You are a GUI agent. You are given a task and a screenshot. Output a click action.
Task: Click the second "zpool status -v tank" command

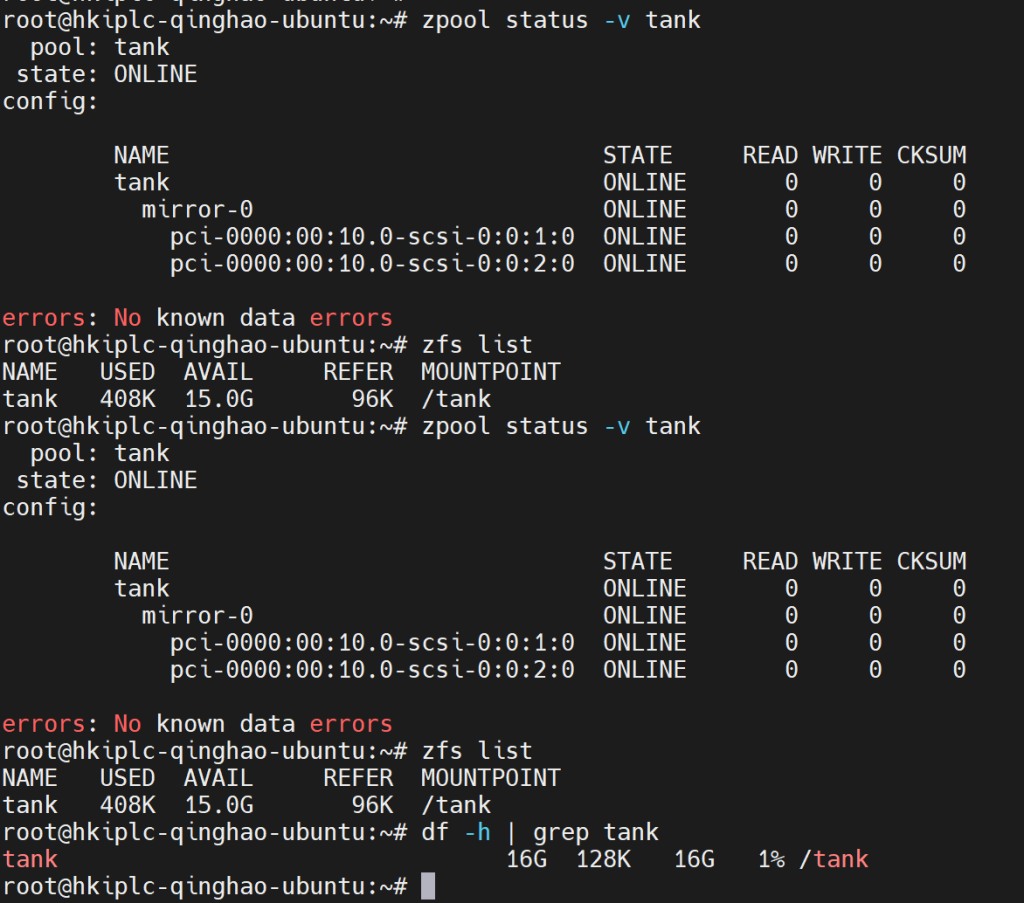[560, 426]
